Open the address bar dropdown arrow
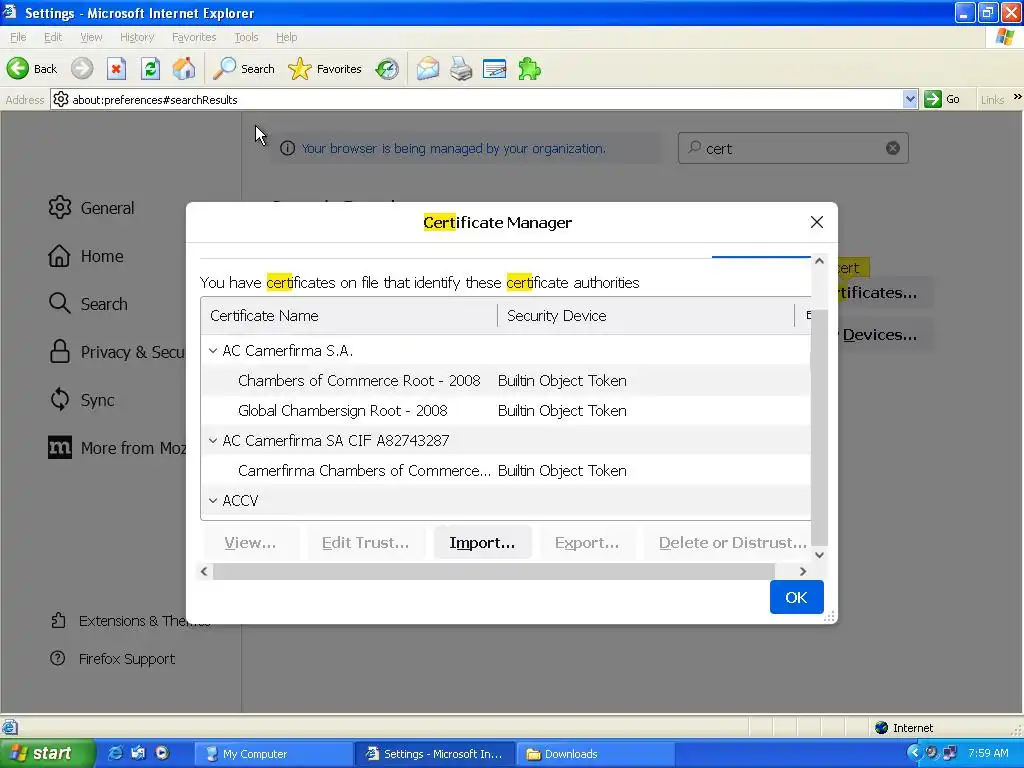 tap(910, 99)
